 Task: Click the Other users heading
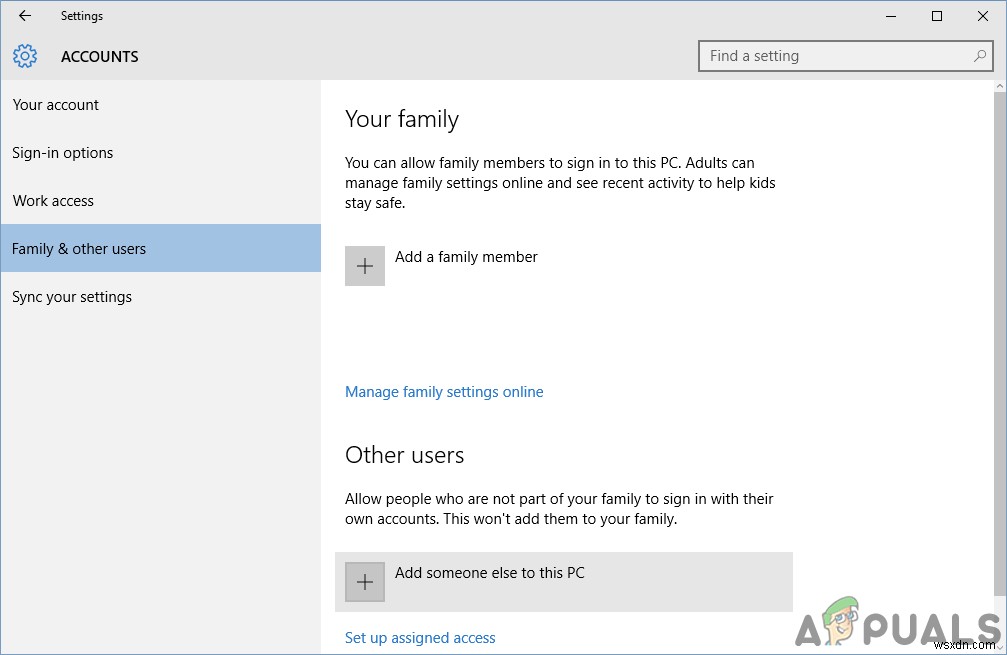(405, 455)
